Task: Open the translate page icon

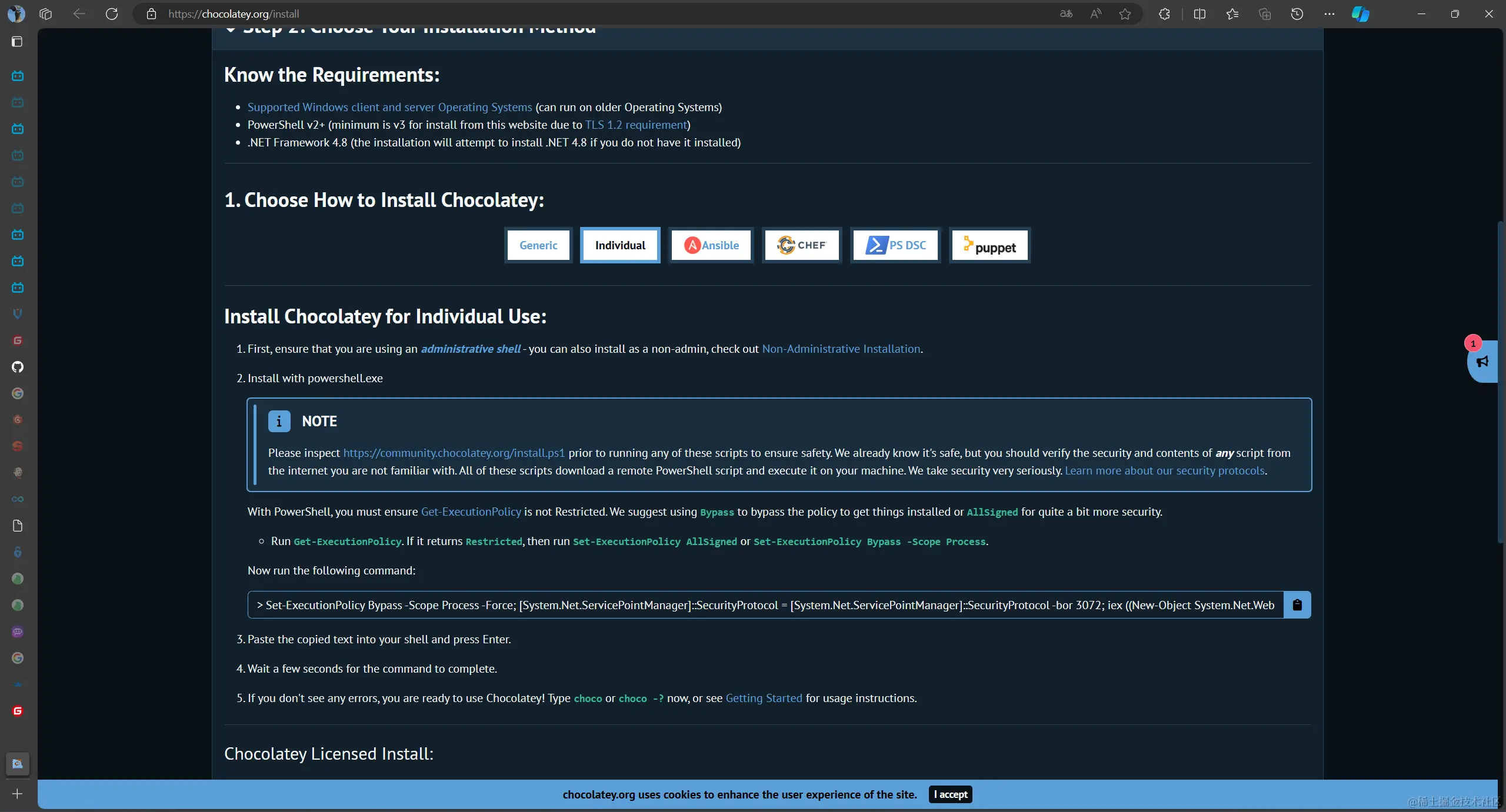Action: coord(1066,14)
